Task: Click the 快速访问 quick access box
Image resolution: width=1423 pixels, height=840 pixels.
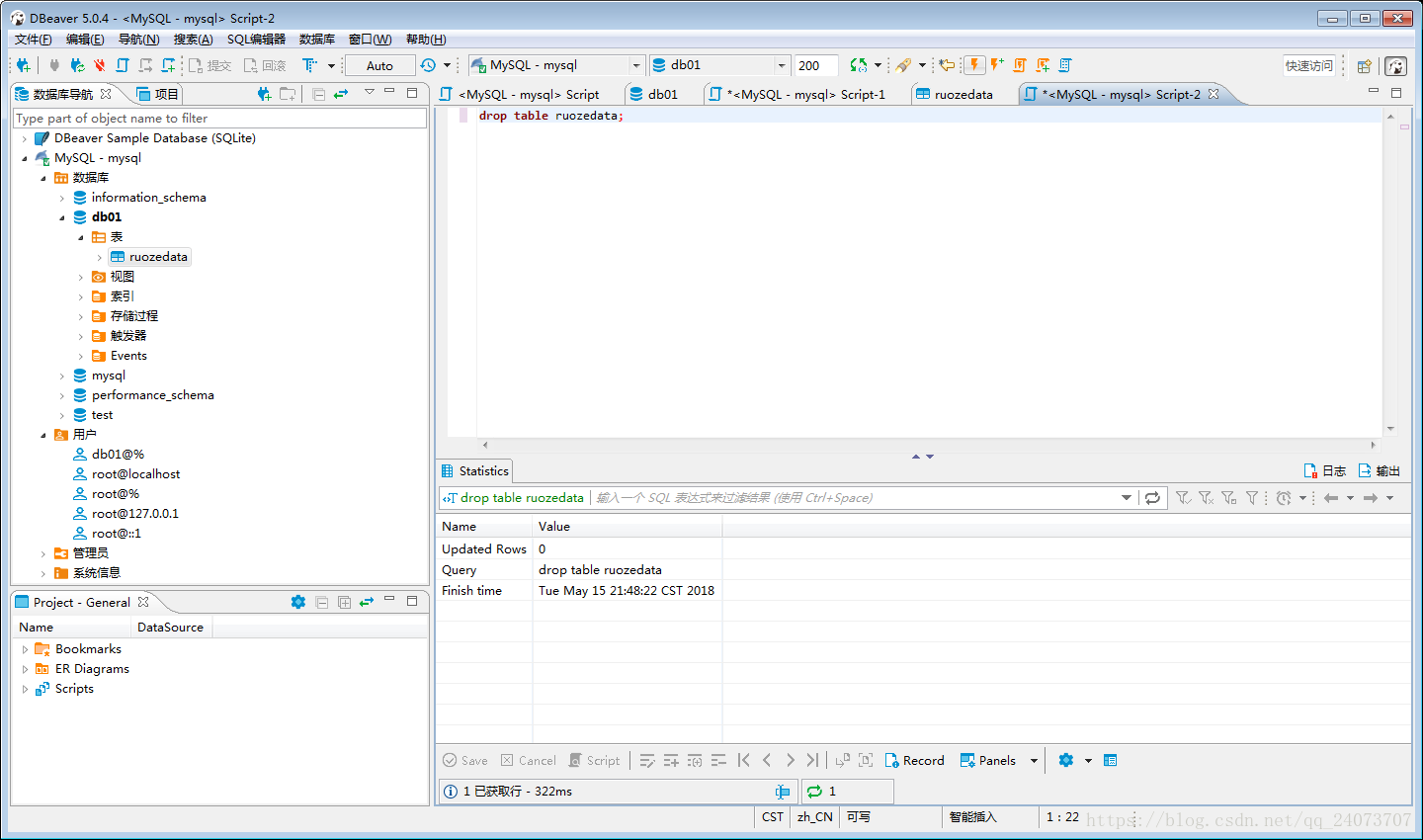Action: 1309,65
